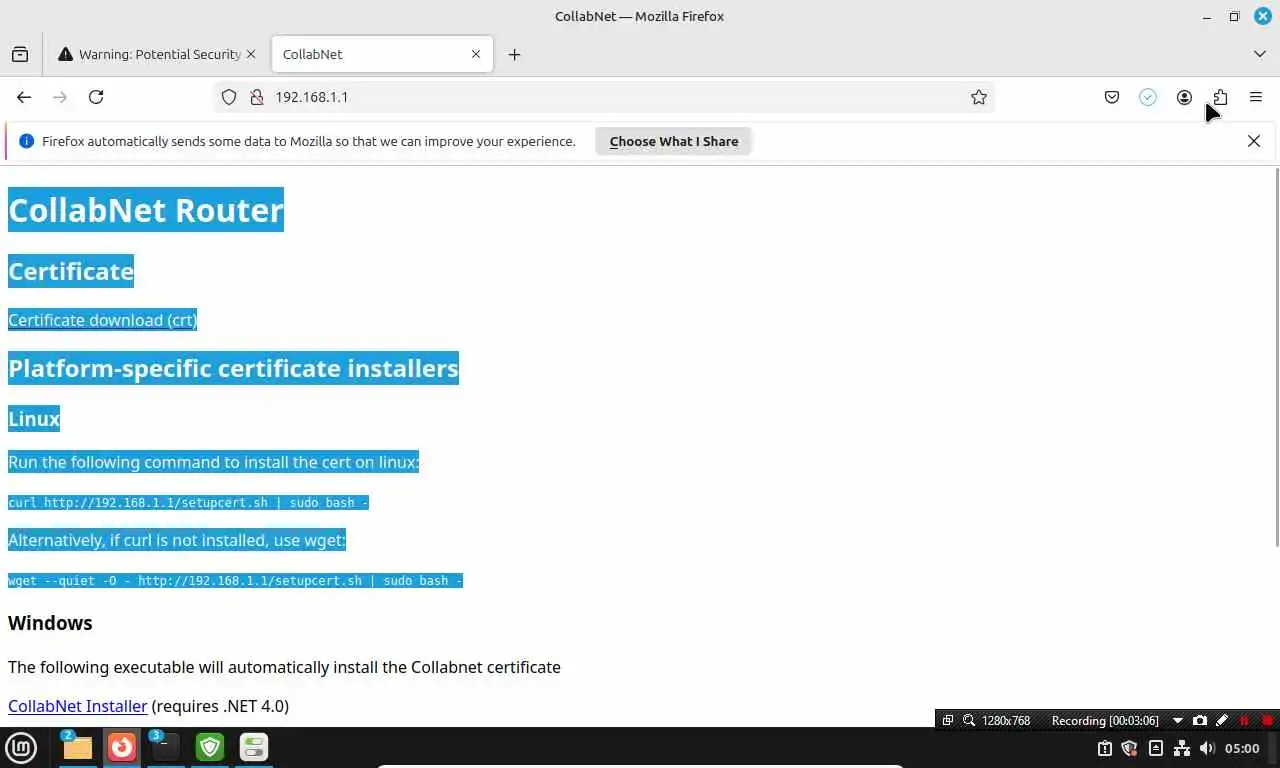1280x768 pixels.
Task: Pause the recording with red pause button
Action: [x=1244, y=720]
